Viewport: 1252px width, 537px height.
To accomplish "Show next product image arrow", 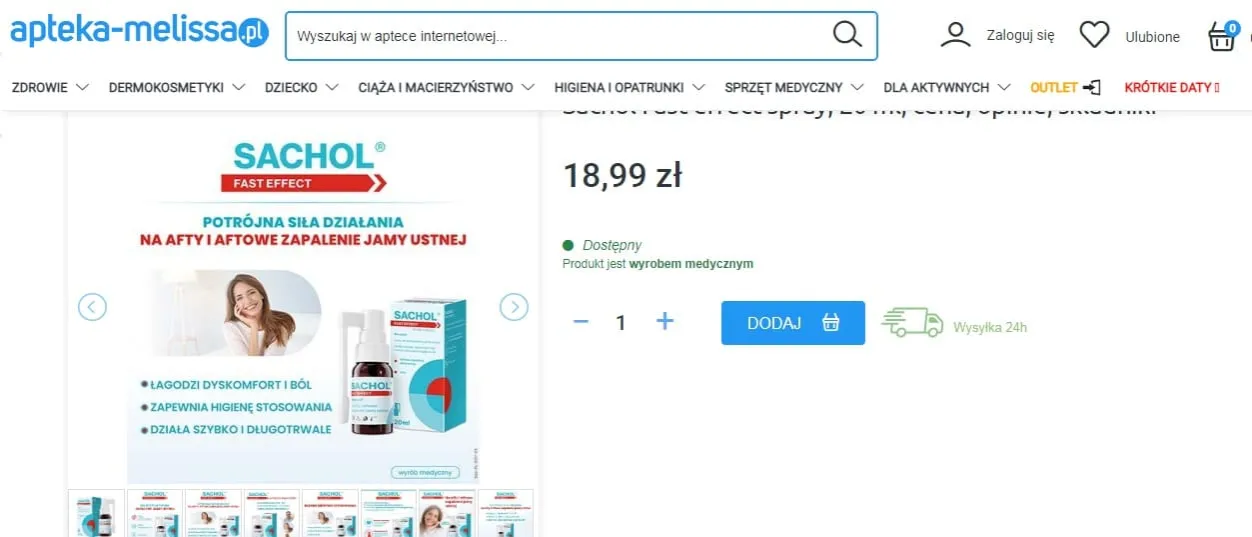I will (x=514, y=307).
